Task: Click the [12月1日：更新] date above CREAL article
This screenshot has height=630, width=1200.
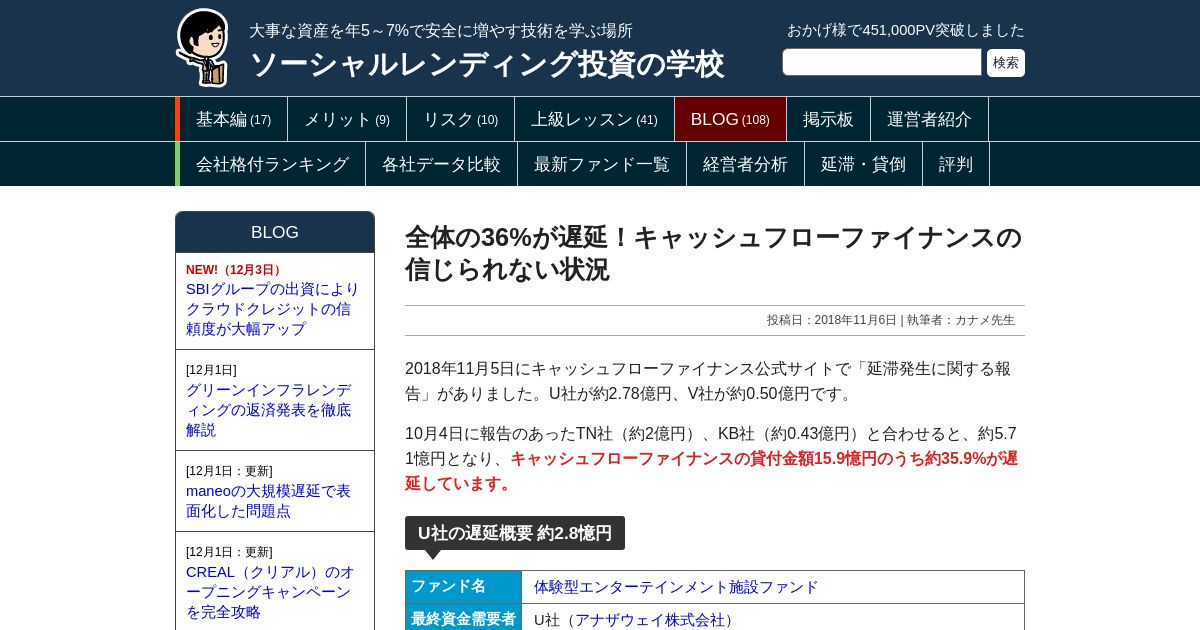Action: pos(229,552)
